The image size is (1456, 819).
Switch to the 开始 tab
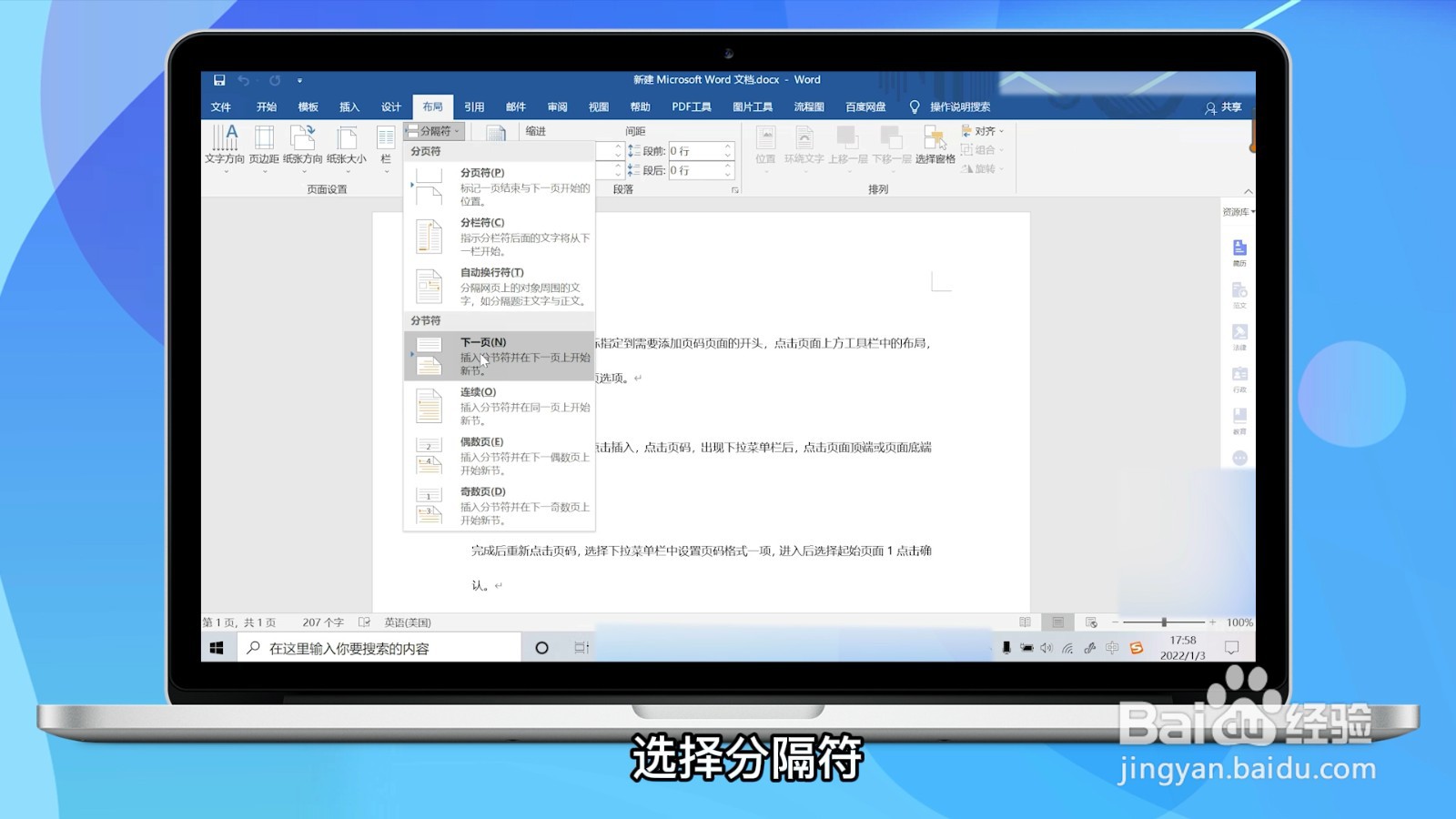(x=266, y=106)
